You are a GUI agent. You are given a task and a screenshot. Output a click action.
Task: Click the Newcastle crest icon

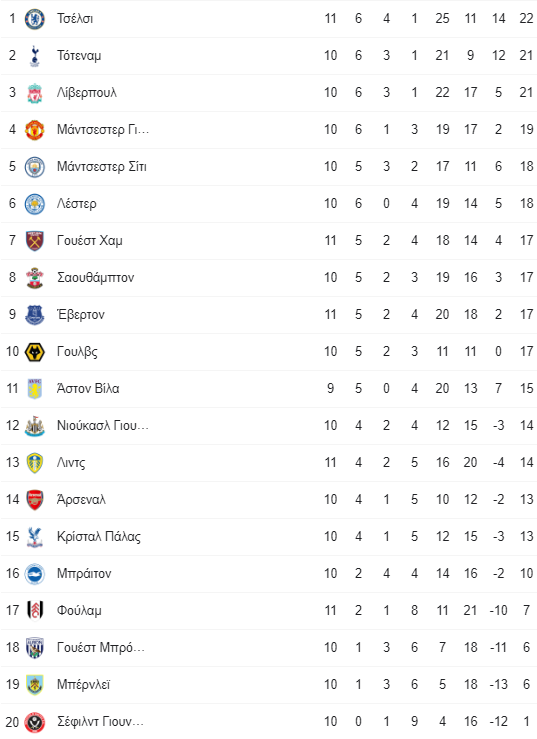pos(34,426)
